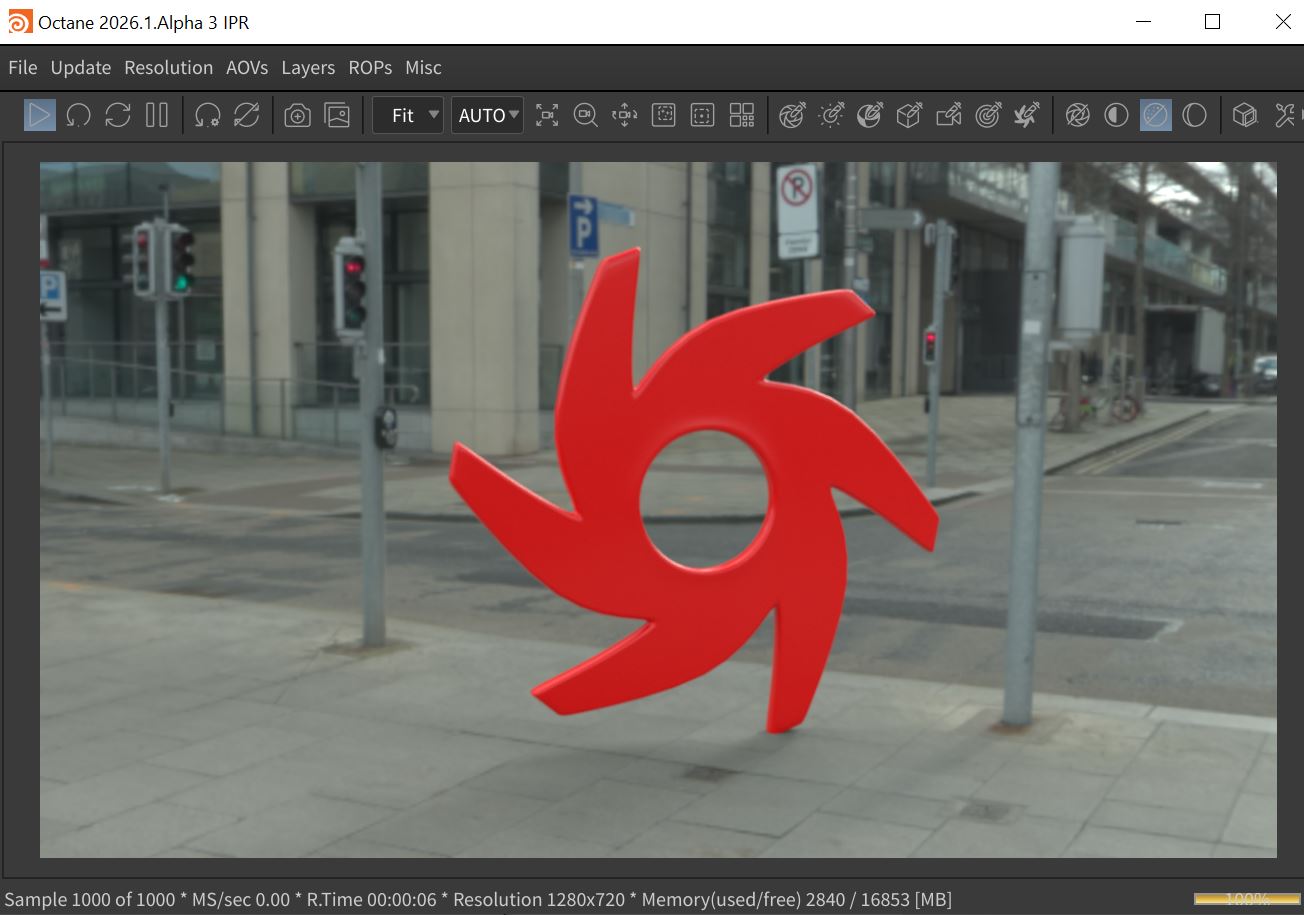Open the image gallery icon beside camera

(x=338, y=116)
